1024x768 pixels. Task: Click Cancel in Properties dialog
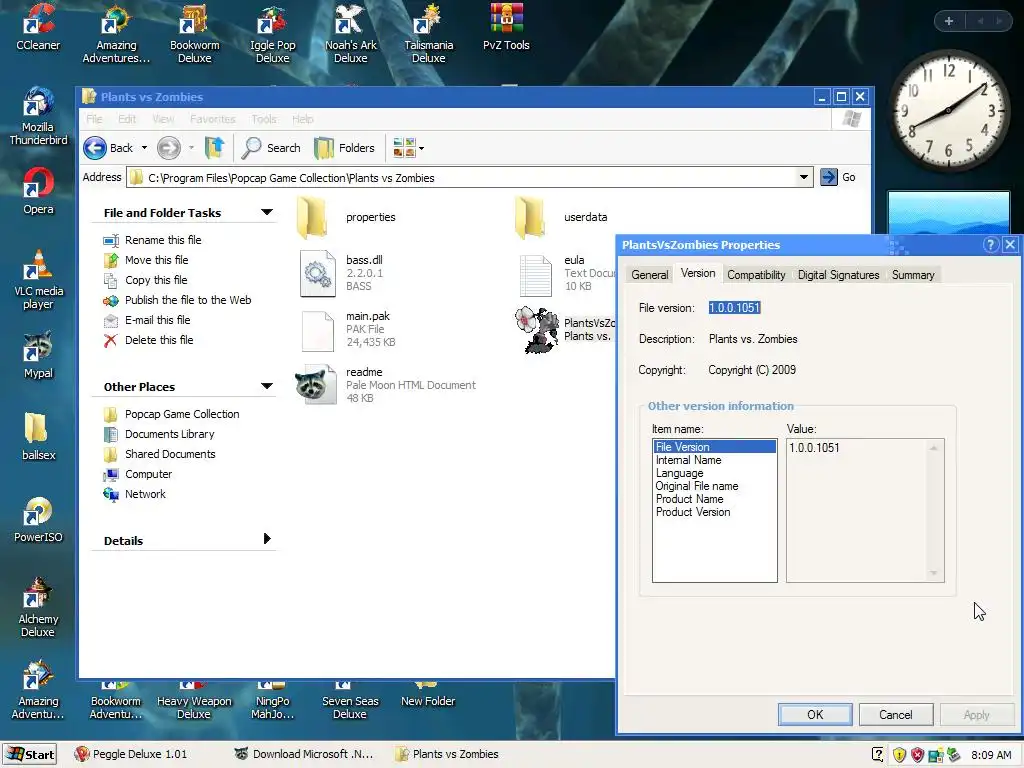click(895, 714)
